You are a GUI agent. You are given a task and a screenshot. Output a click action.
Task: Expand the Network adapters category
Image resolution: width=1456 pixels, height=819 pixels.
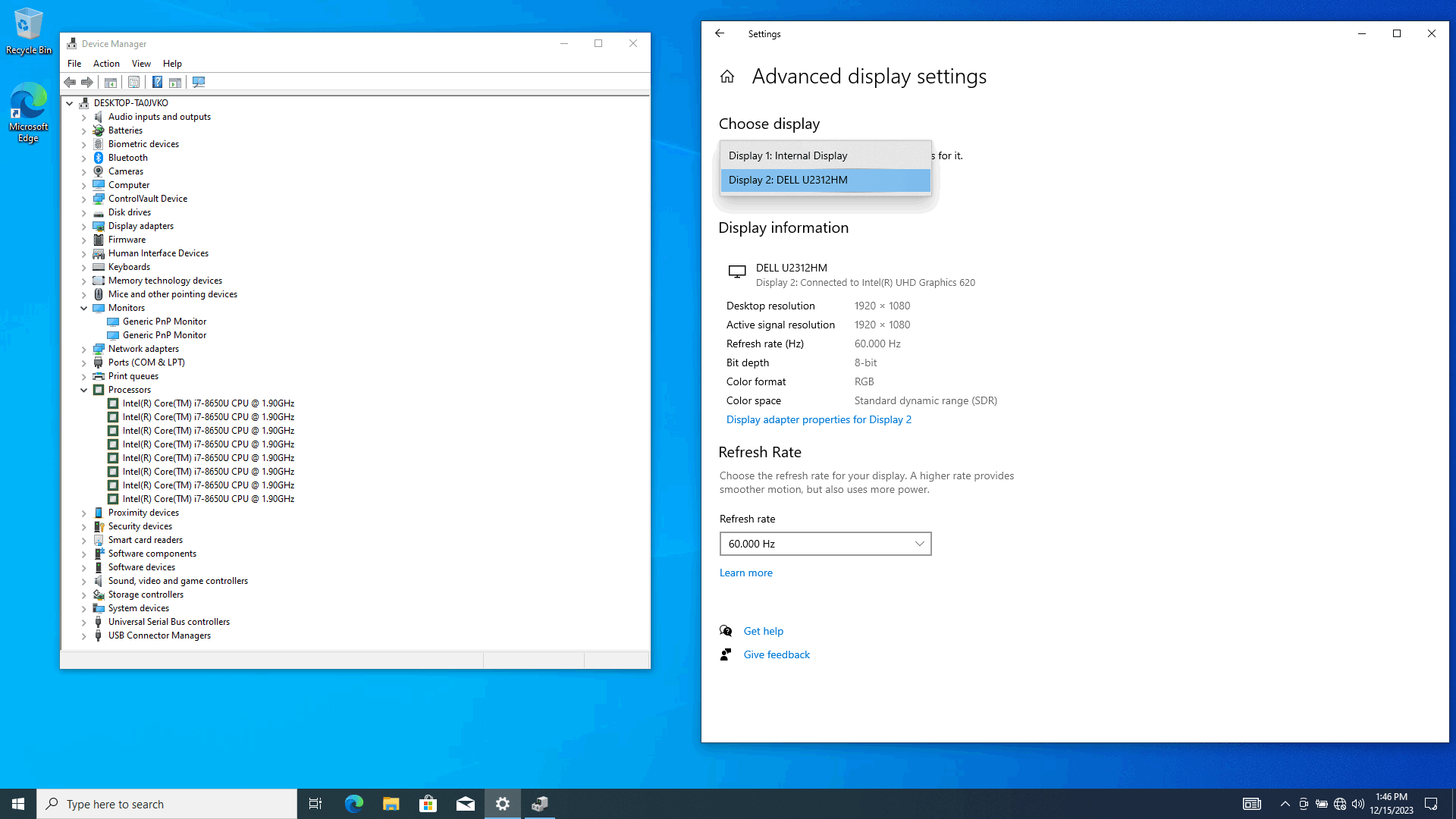point(84,350)
